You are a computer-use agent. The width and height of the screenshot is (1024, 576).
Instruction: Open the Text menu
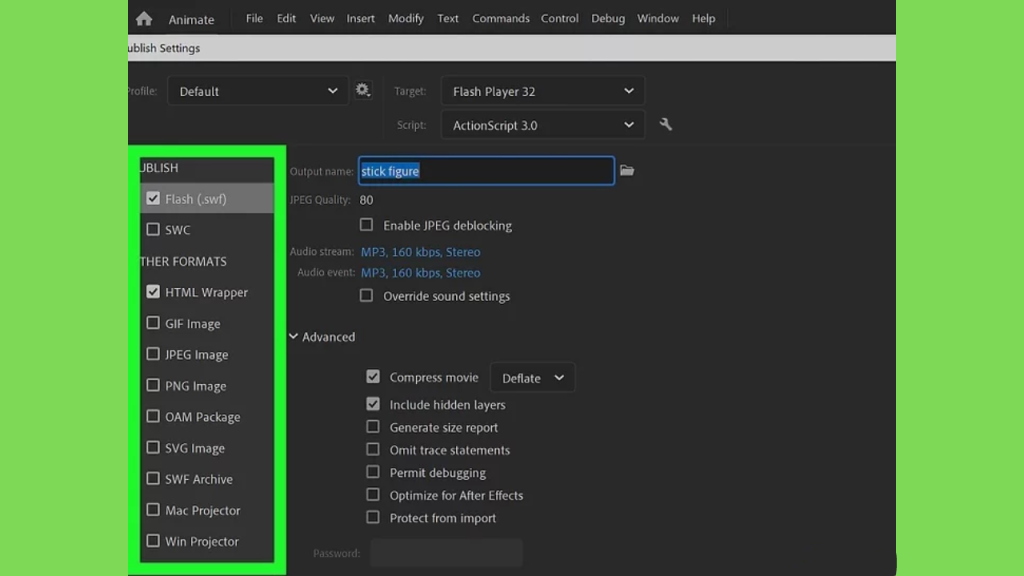tap(448, 18)
